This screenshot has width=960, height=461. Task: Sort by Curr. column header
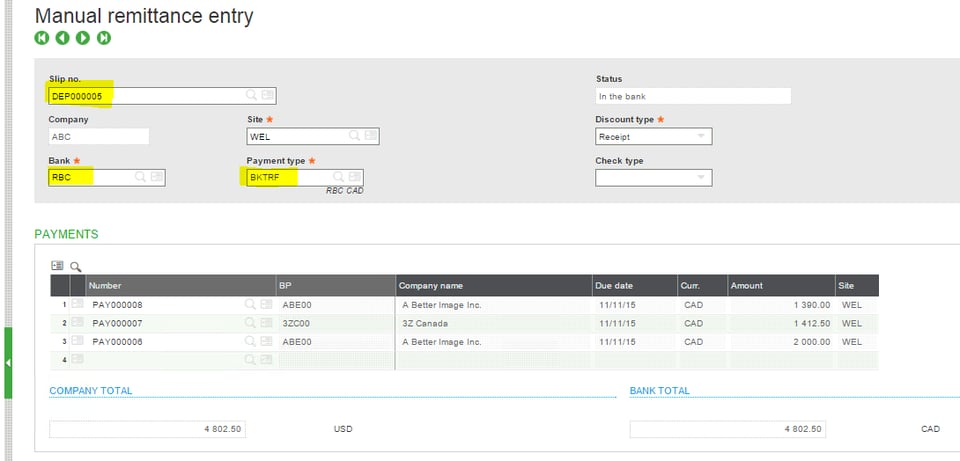point(702,285)
